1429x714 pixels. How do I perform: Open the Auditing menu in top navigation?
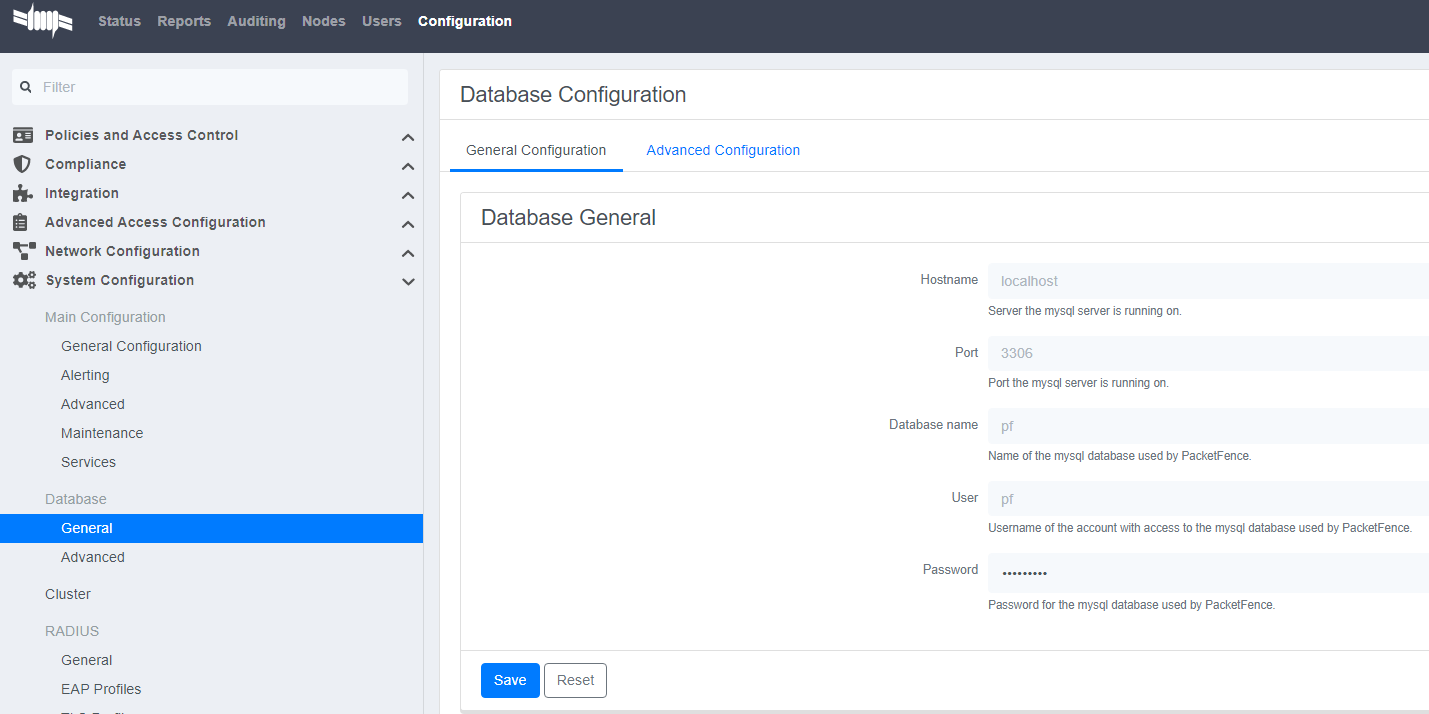pos(256,21)
